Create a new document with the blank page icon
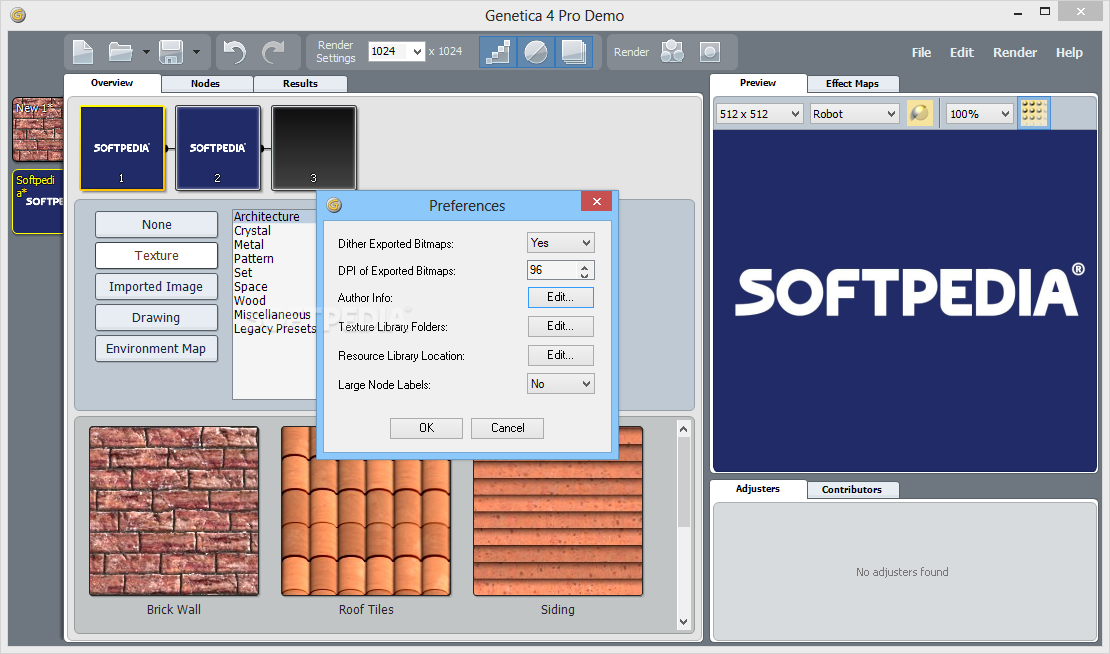 point(83,52)
